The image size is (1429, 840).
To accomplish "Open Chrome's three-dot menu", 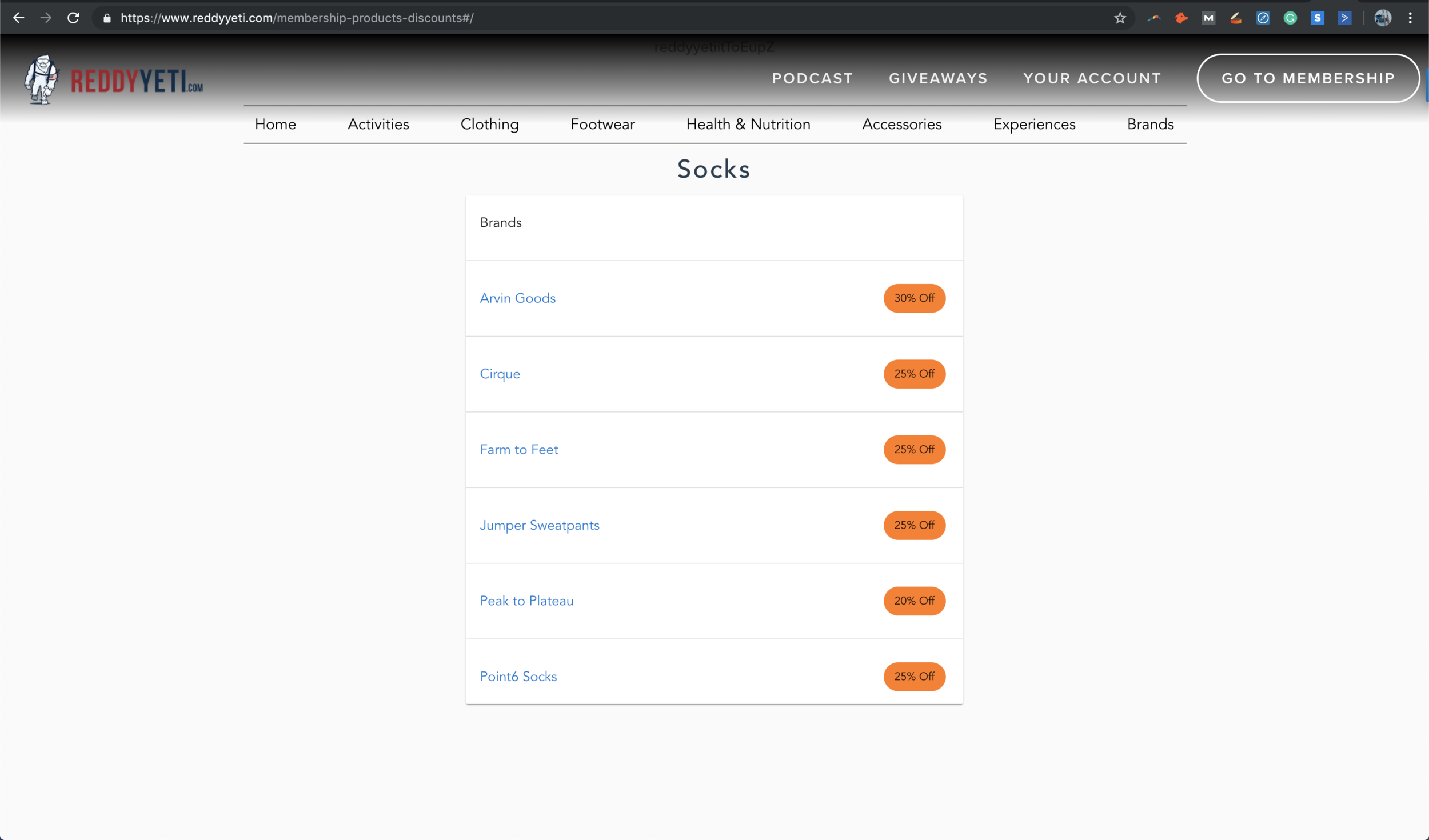I will click(x=1410, y=18).
